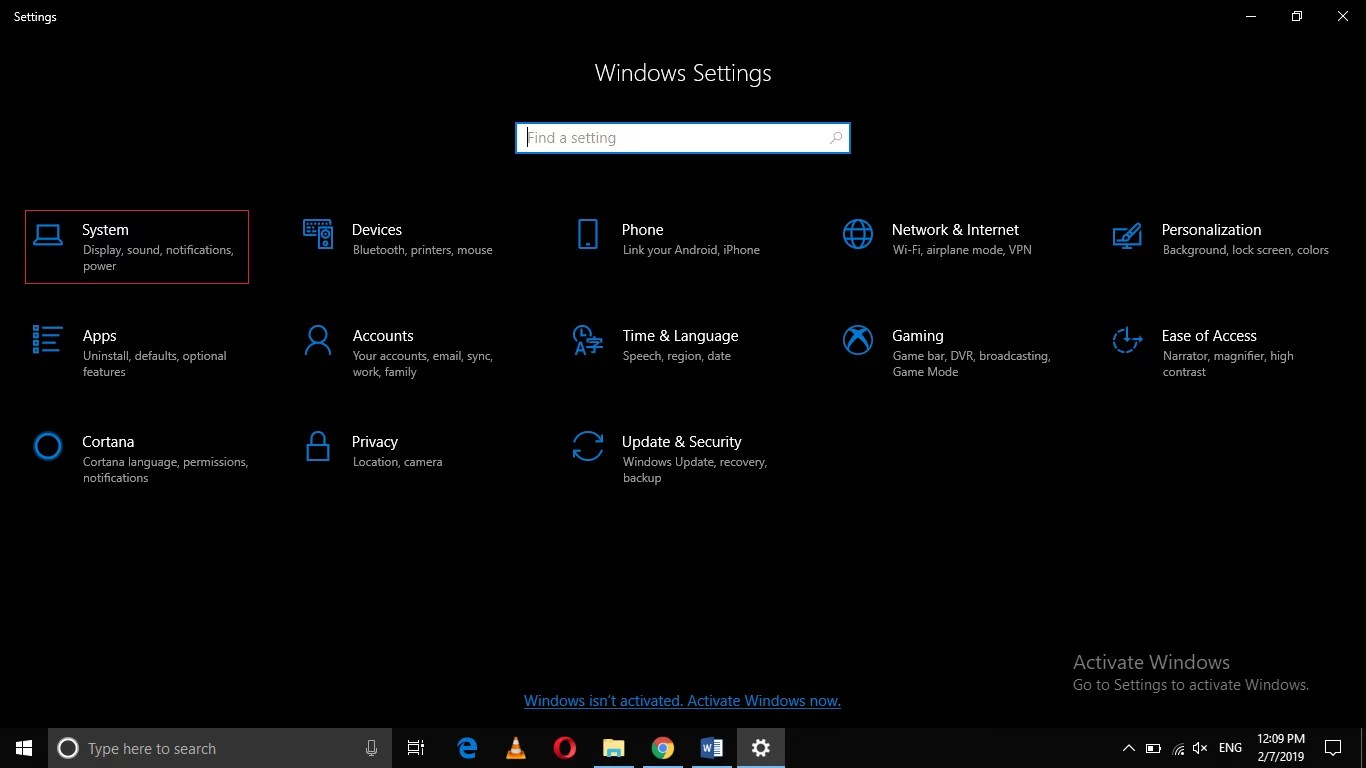Click the clock to view the calendar
This screenshot has width=1366, height=768.
(1280, 747)
